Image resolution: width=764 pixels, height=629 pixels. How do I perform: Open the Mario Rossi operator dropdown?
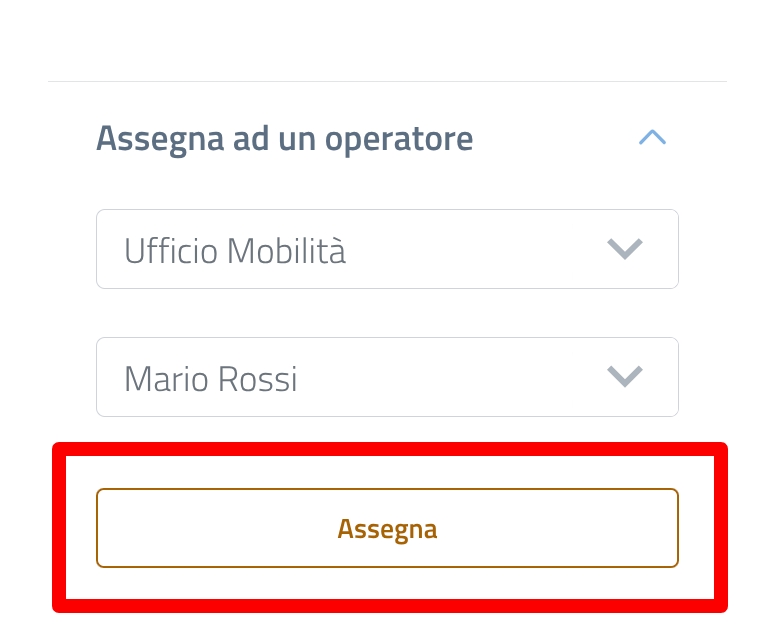(x=387, y=377)
